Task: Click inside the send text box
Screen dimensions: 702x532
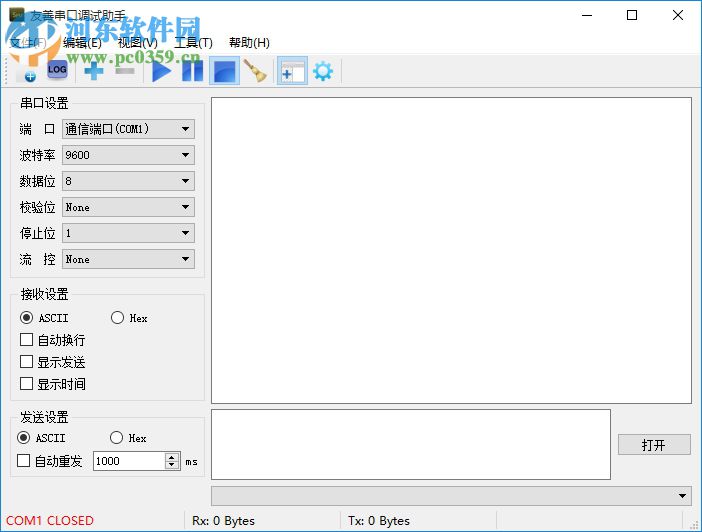Action: tap(411, 444)
